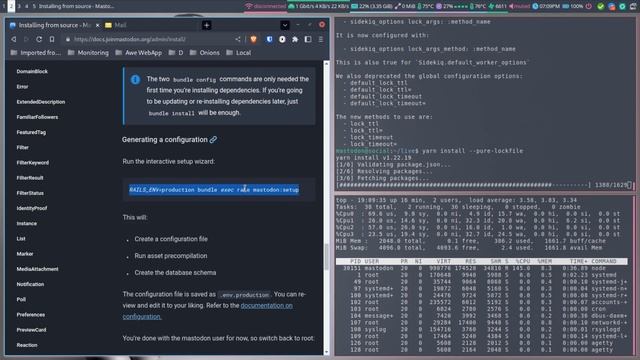Open Marker entry in docs sidebar
This screenshot has height=360, width=640.
coord(25,253)
